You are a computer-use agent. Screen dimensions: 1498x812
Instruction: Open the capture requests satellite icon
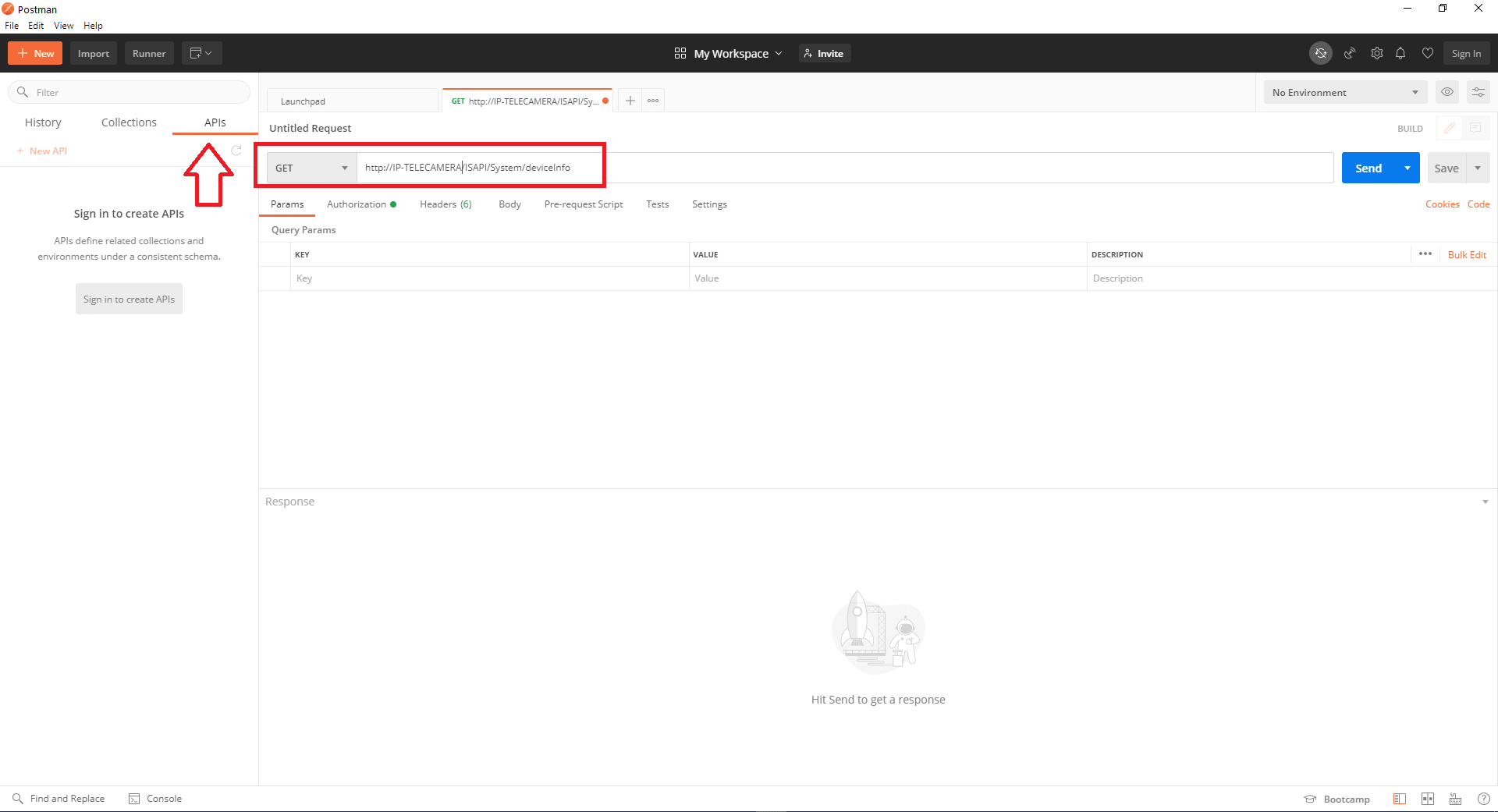pos(1350,53)
